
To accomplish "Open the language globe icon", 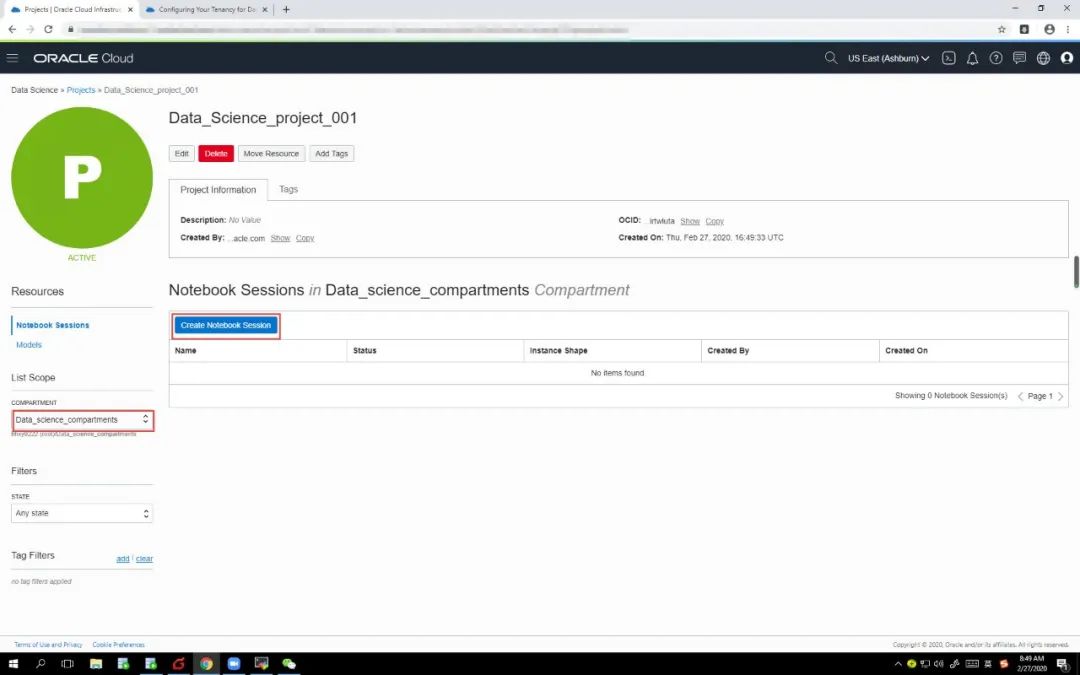I will [1043, 59].
